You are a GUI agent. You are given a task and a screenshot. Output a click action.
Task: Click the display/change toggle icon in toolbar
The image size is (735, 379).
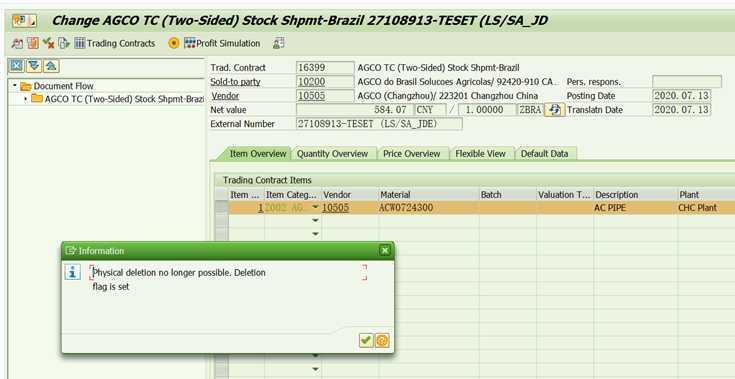coord(17,44)
